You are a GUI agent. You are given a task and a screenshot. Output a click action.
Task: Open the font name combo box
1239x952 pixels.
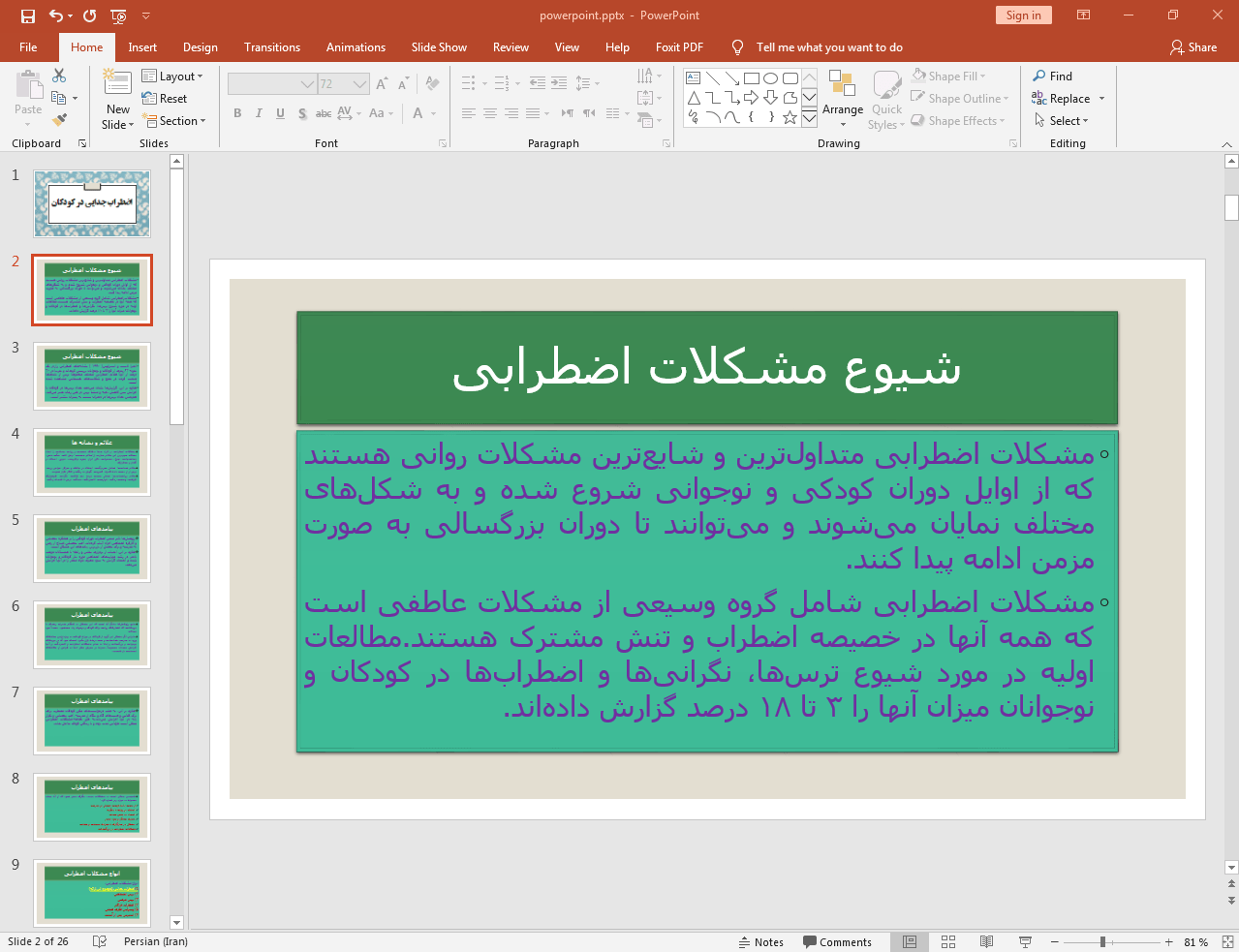[x=271, y=84]
